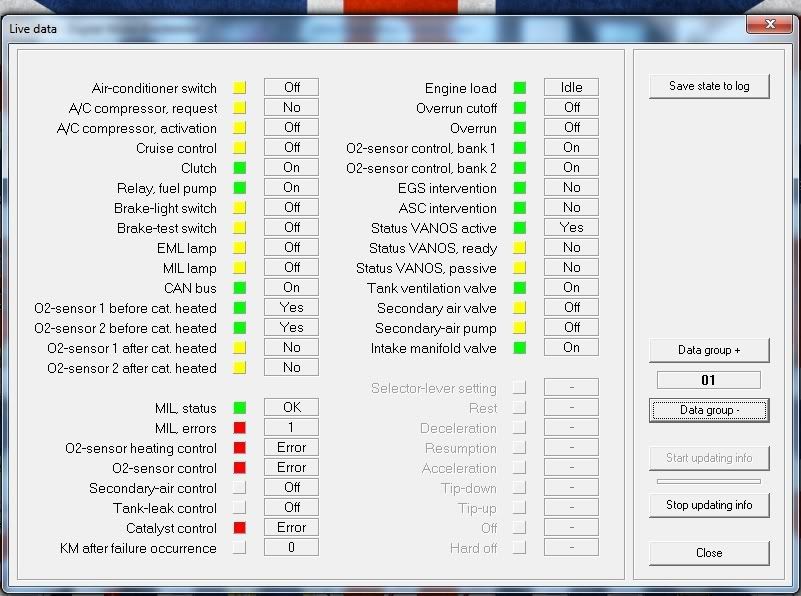Image resolution: width=801 pixels, height=596 pixels.
Task: Click the Engine load Idle value box
Action: point(571,88)
